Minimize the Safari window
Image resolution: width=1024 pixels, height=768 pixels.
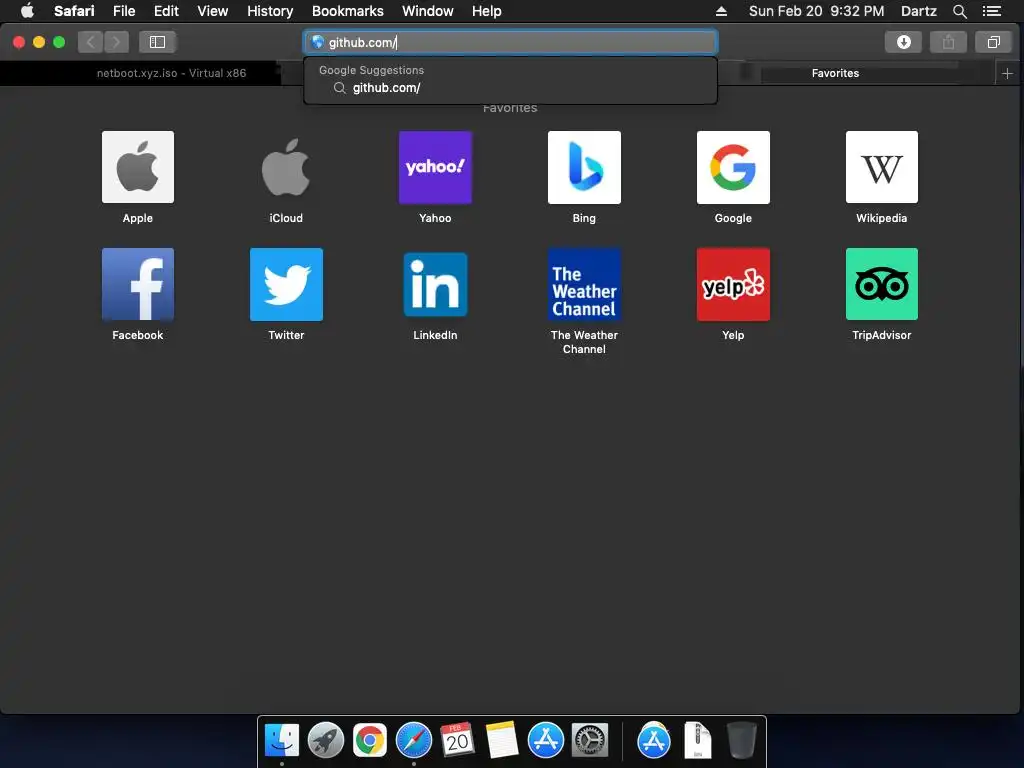pyautogui.click(x=39, y=42)
